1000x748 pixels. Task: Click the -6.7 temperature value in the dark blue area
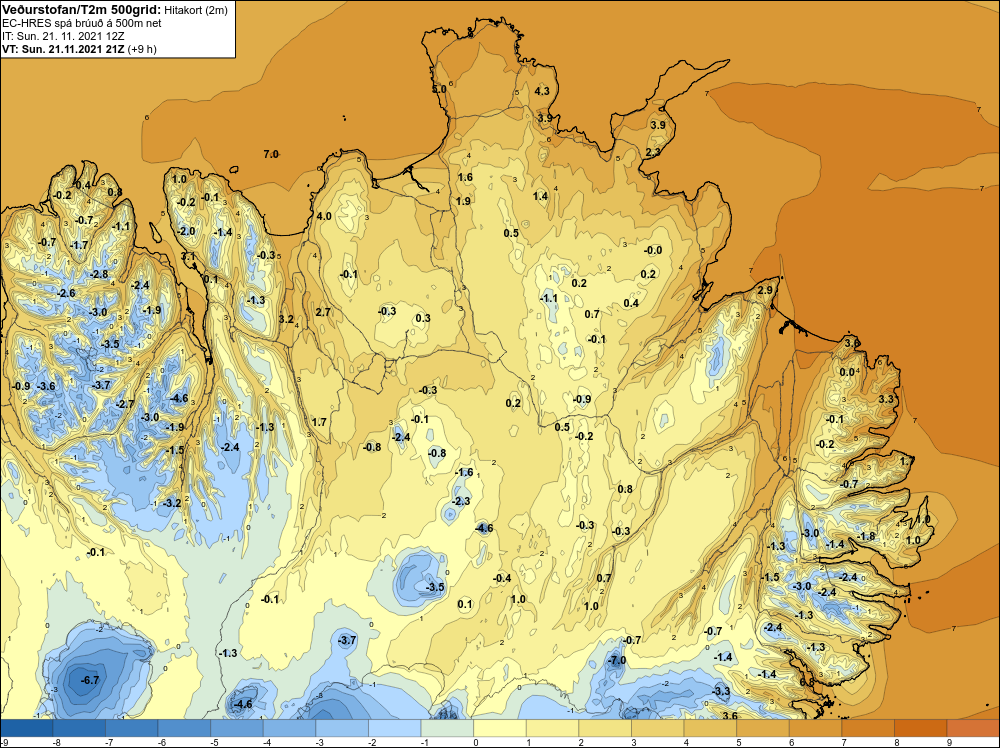[90, 680]
